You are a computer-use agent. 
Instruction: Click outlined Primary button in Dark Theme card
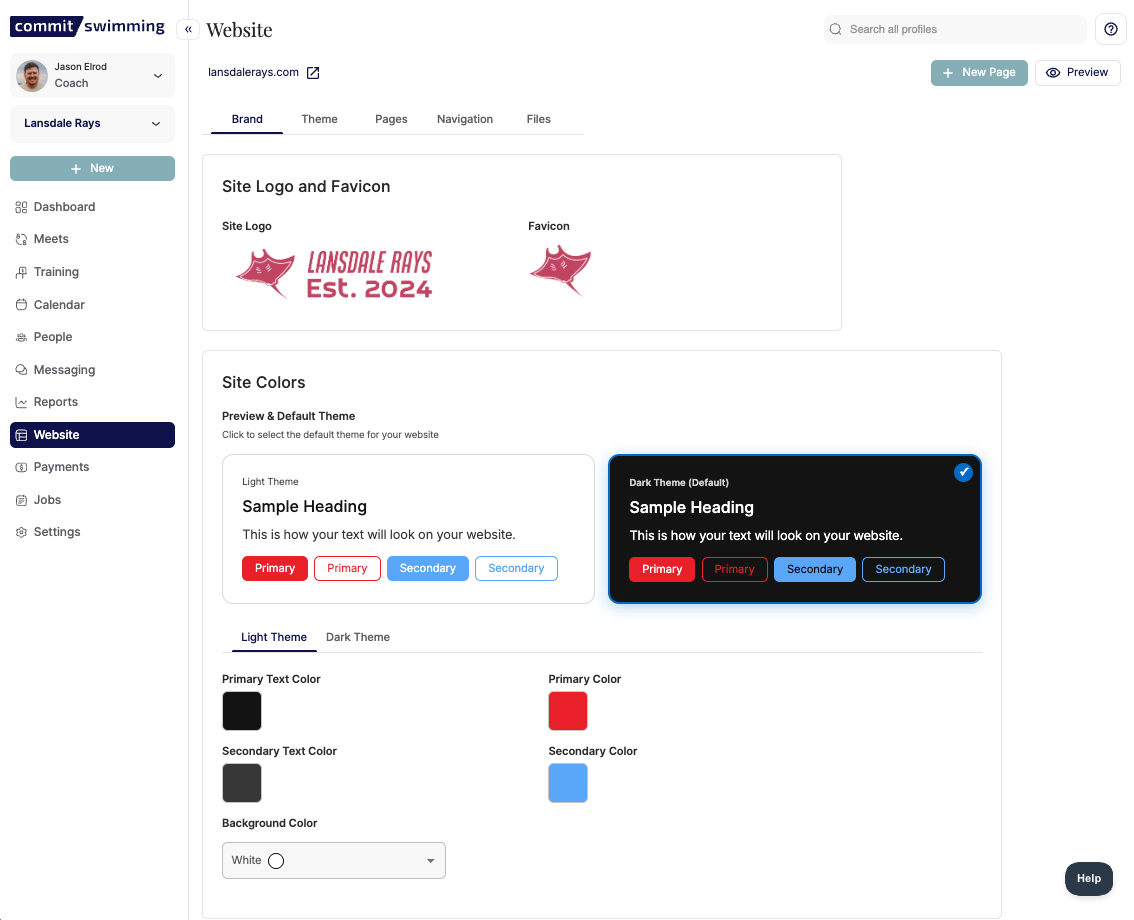pyautogui.click(x=734, y=569)
